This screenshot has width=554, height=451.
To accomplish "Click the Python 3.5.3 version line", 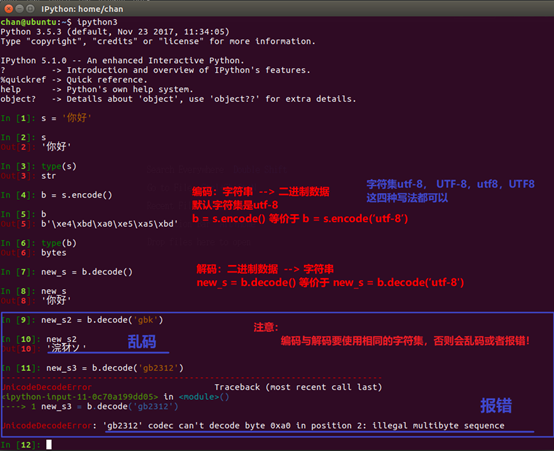I will pyautogui.click(x=115, y=32).
